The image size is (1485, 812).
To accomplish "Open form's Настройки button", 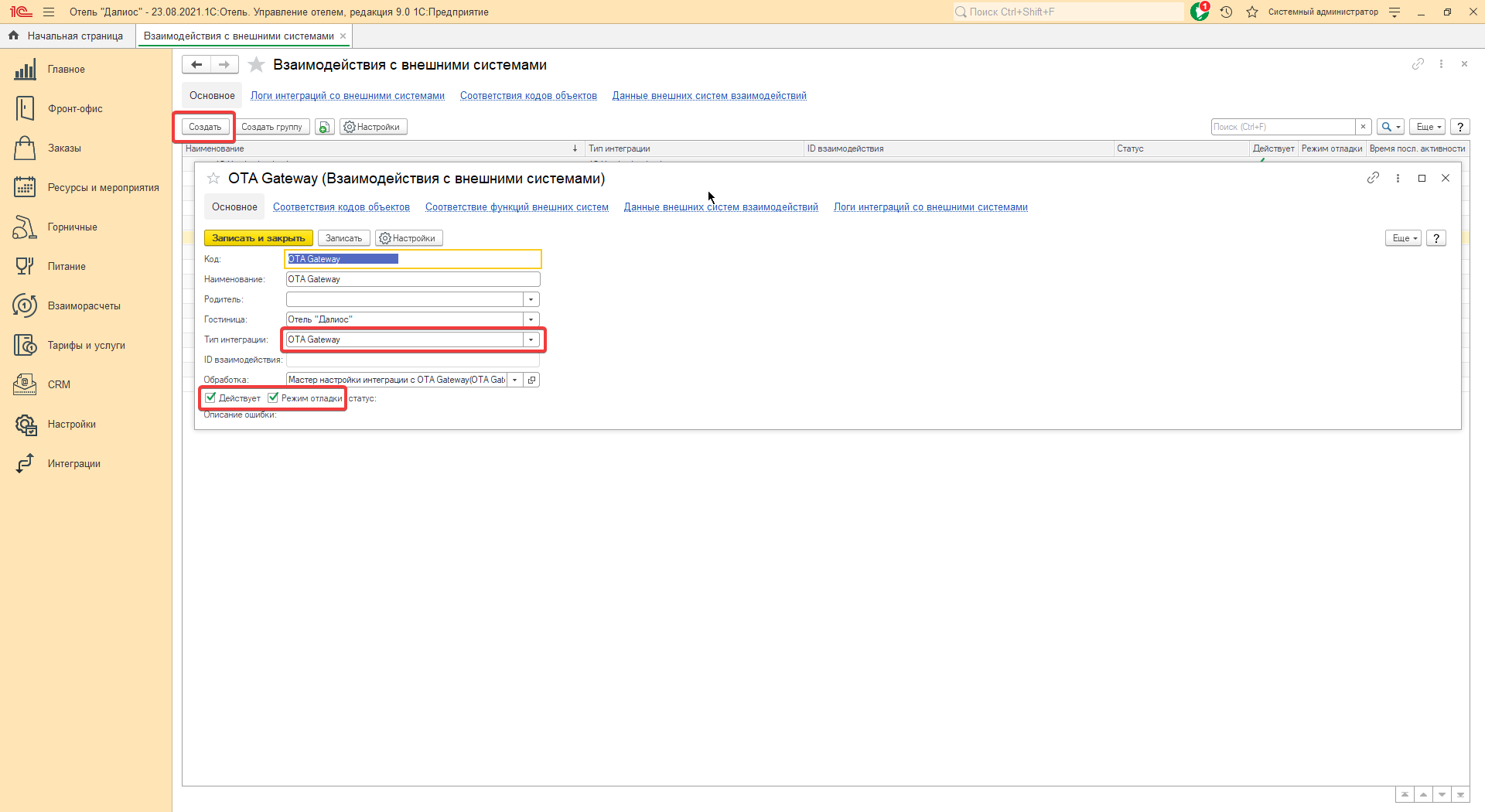I will pyautogui.click(x=408, y=238).
